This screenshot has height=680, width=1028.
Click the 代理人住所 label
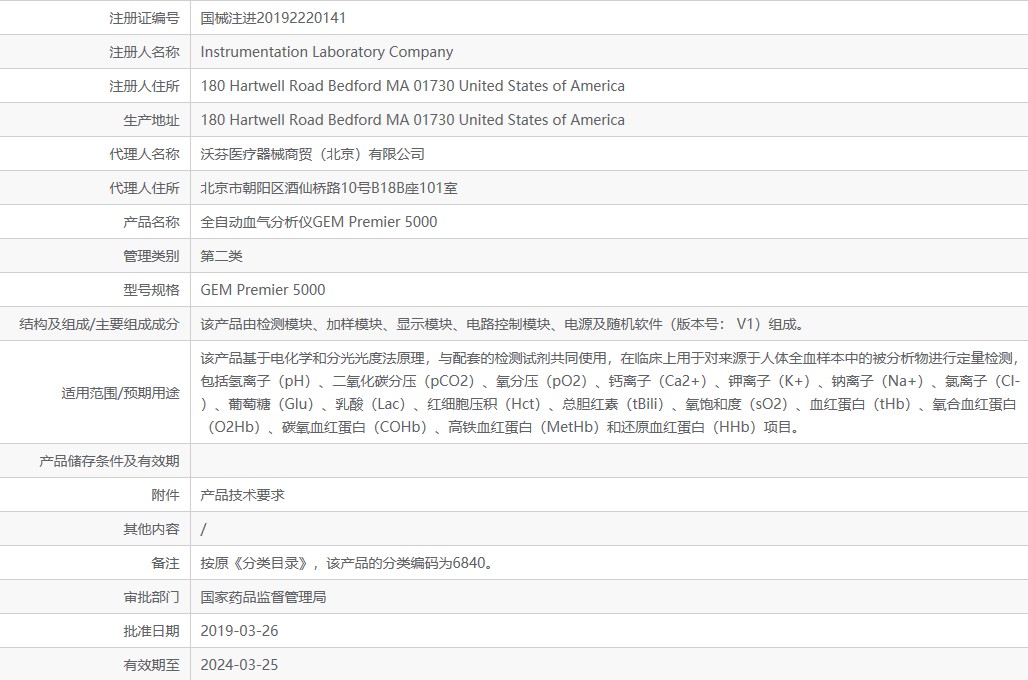[144, 188]
